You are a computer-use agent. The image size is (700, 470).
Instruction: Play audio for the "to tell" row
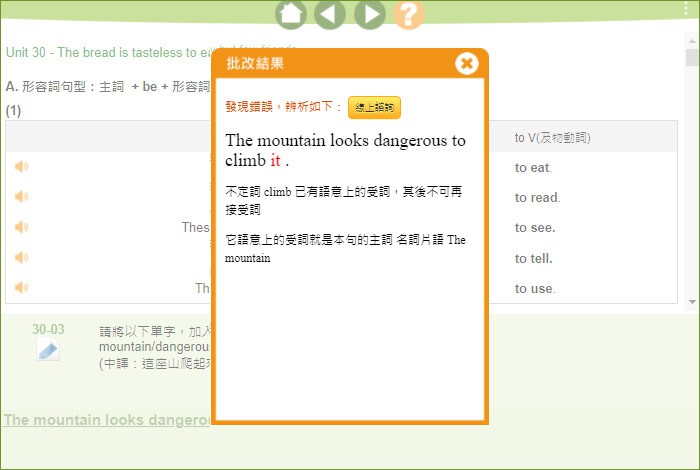click(x=21, y=258)
